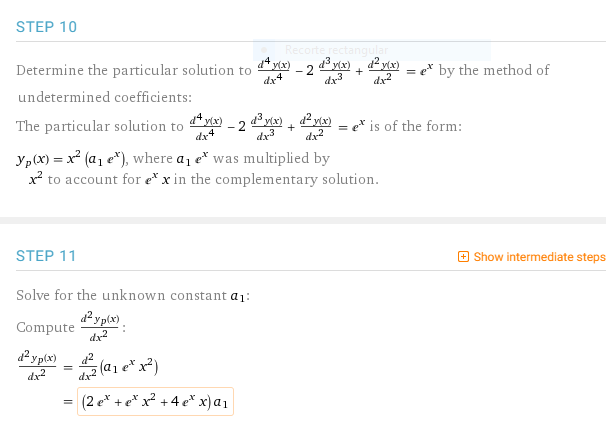This screenshot has height=440, width=606.
Task: Open the Show intermediate steps link
Action: (x=539, y=257)
